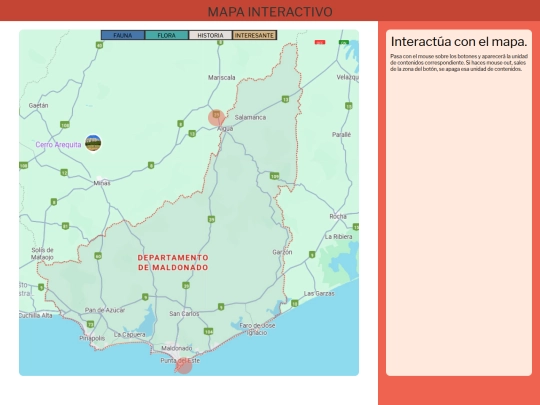This screenshot has width=540, height=405.
Task: Click the Minas city label
Action: click(102, 183)
